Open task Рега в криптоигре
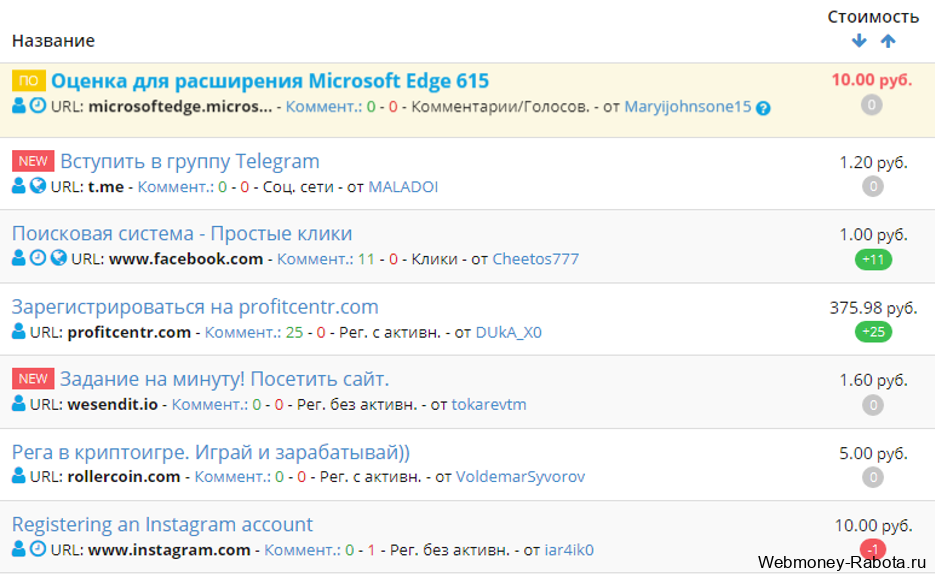Image resolution: width=935 pixels, height=580 pixels. tap(210, 452)
